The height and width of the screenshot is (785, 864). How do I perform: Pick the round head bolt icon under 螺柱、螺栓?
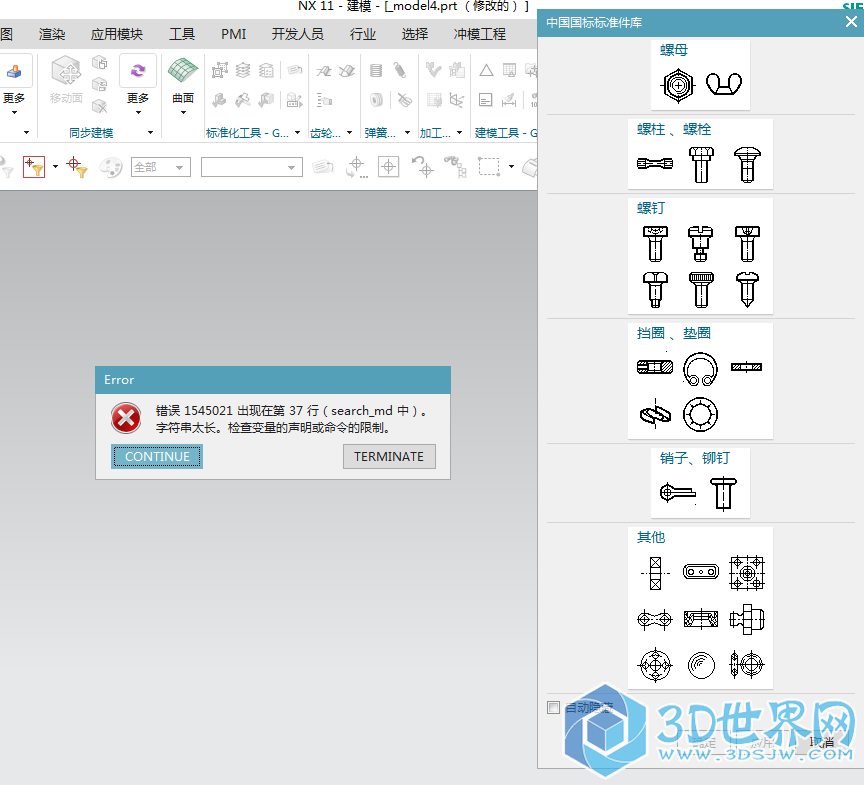point(747,164)
